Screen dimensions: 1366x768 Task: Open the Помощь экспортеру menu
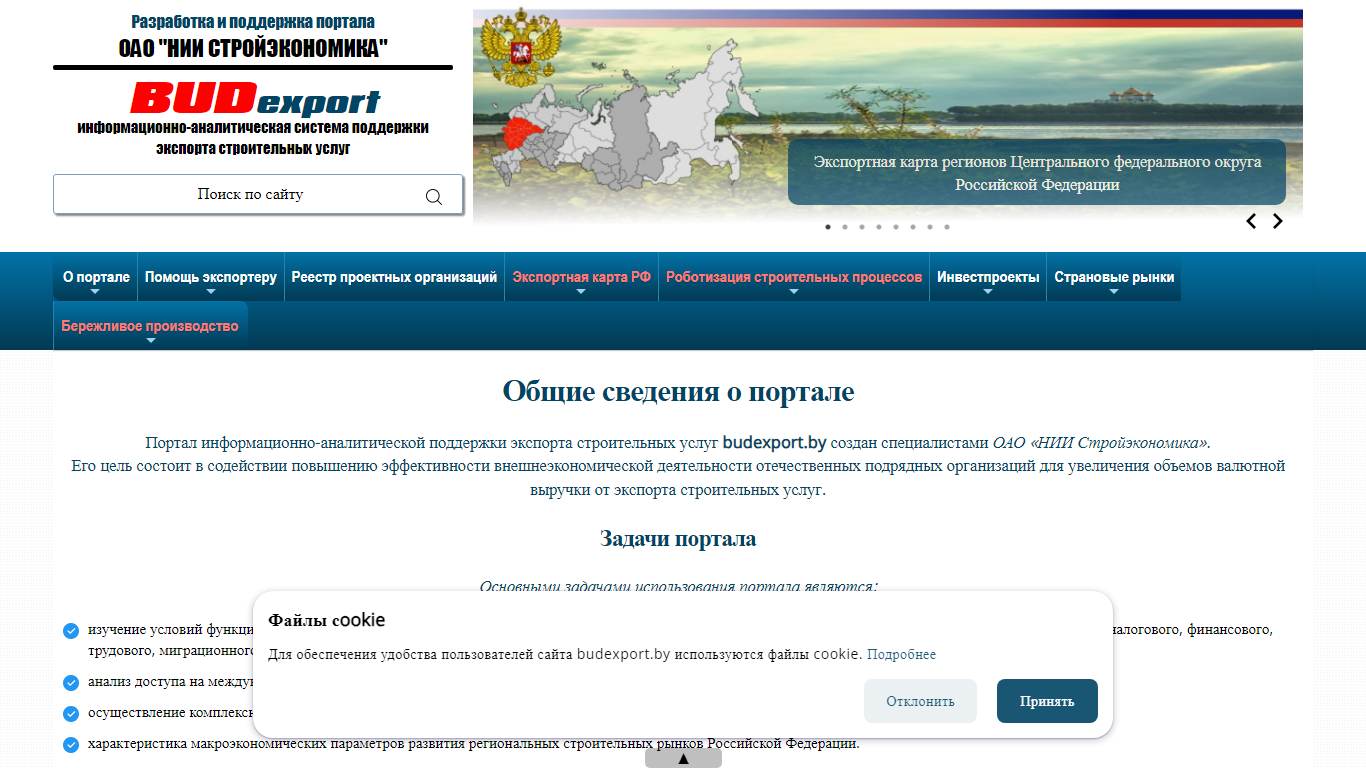tap(211, 277)
